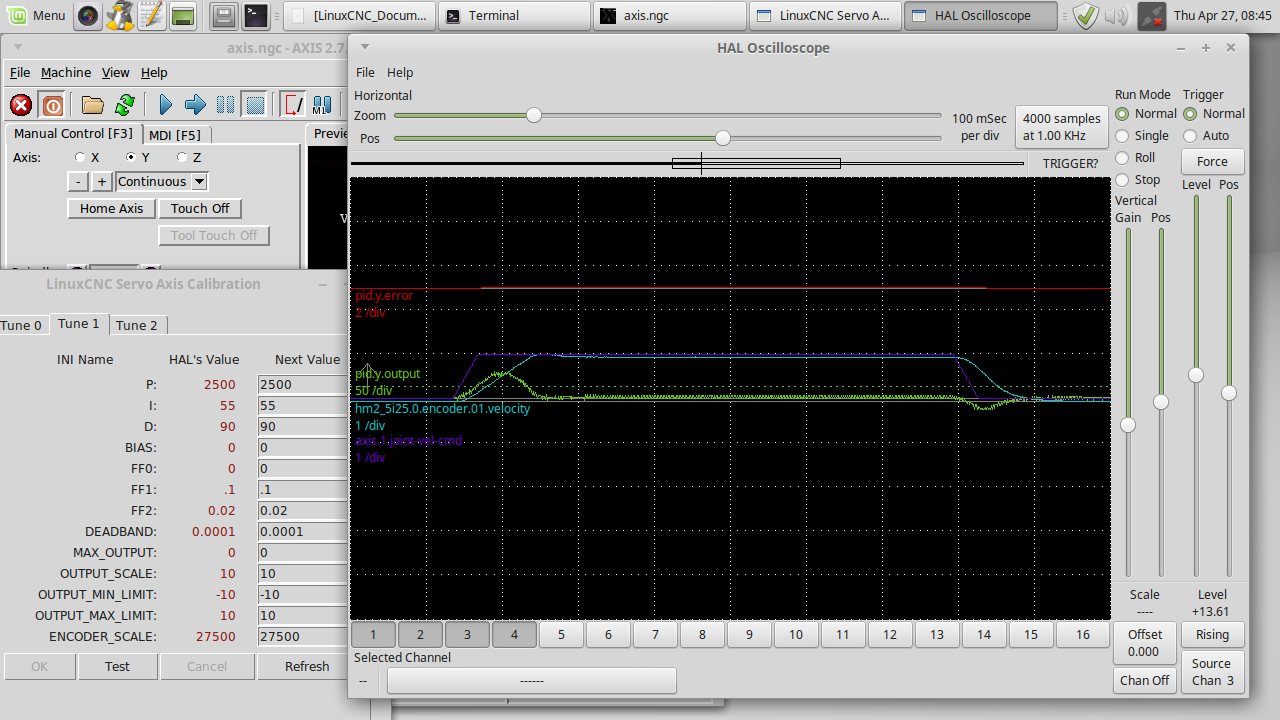Click the P gain Next Value field

[x=302, y=384]
